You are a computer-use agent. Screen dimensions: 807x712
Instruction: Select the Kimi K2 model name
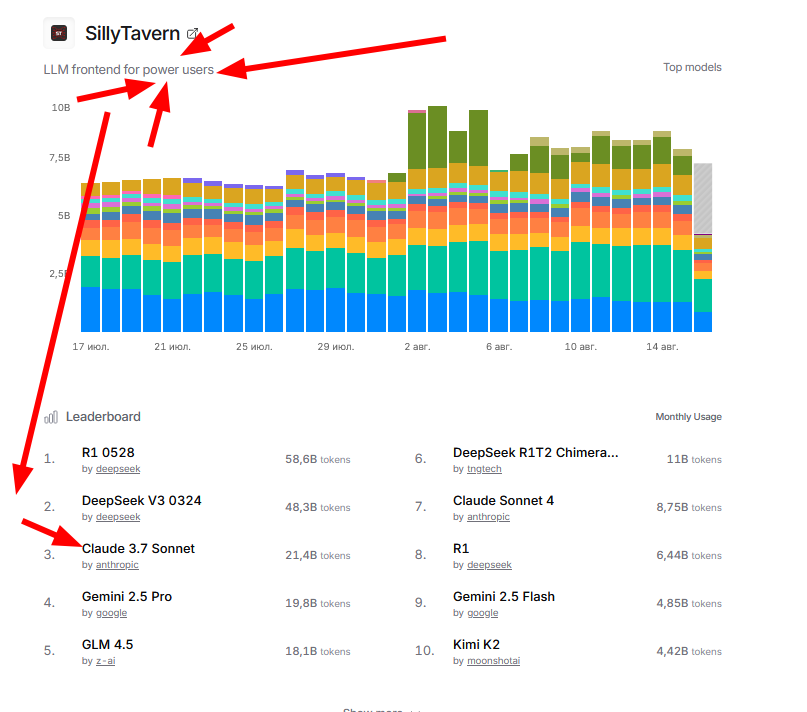[x=476, y=644]
